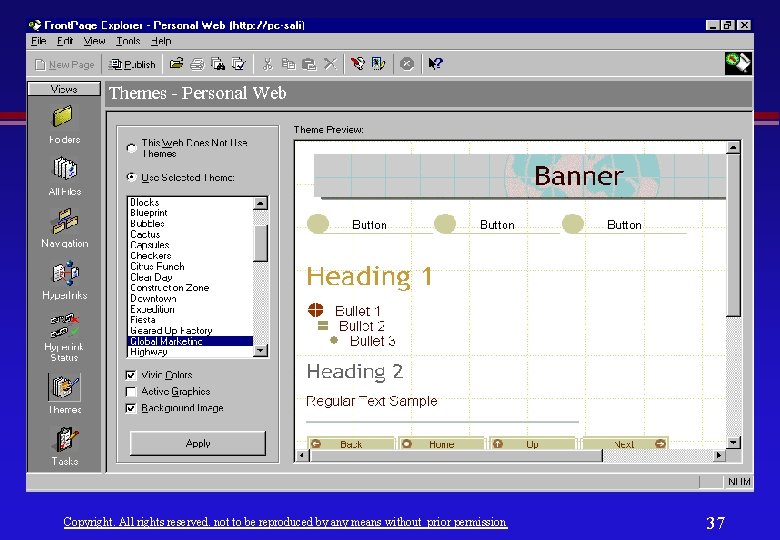Image resolution: width=780 pixels, height=540 pixels.
Task: Click the New Page toolbar button
Action: (x=65, y=65)
